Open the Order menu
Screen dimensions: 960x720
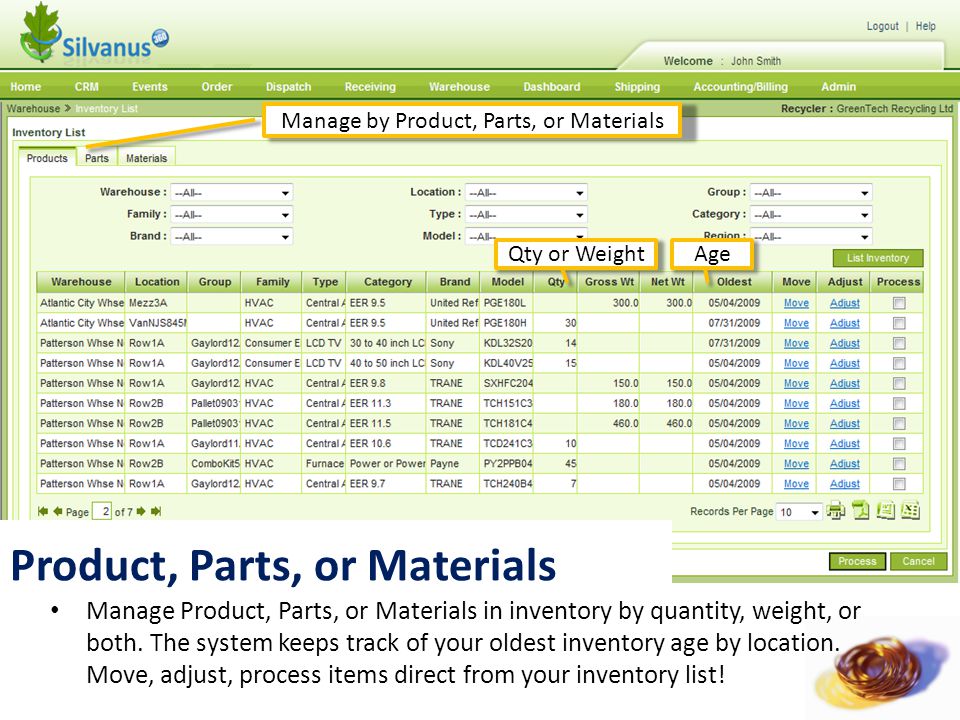(x=217, y=87)
